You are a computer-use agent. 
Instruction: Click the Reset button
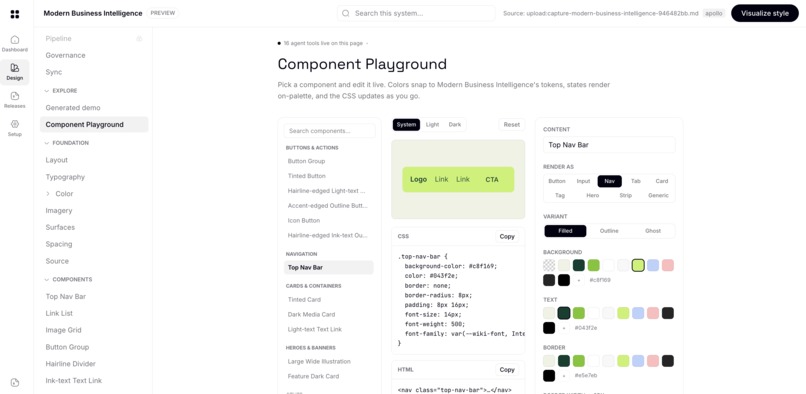pos(511,124)
